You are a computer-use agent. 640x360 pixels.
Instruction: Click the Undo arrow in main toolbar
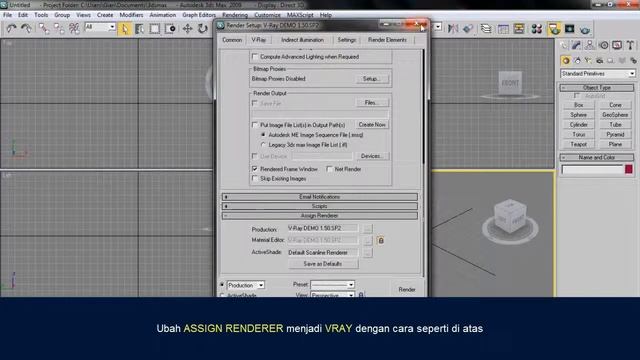11,29
